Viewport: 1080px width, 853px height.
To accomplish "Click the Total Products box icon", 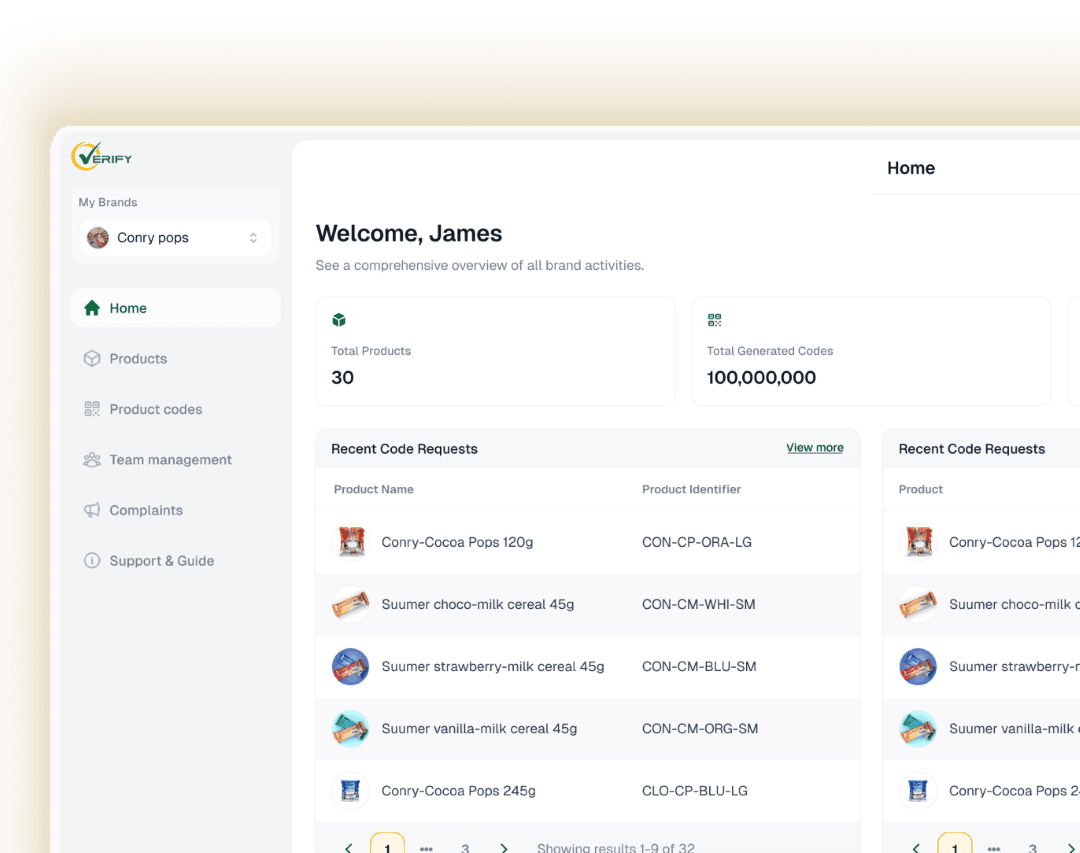I will (x=339, y=320).
